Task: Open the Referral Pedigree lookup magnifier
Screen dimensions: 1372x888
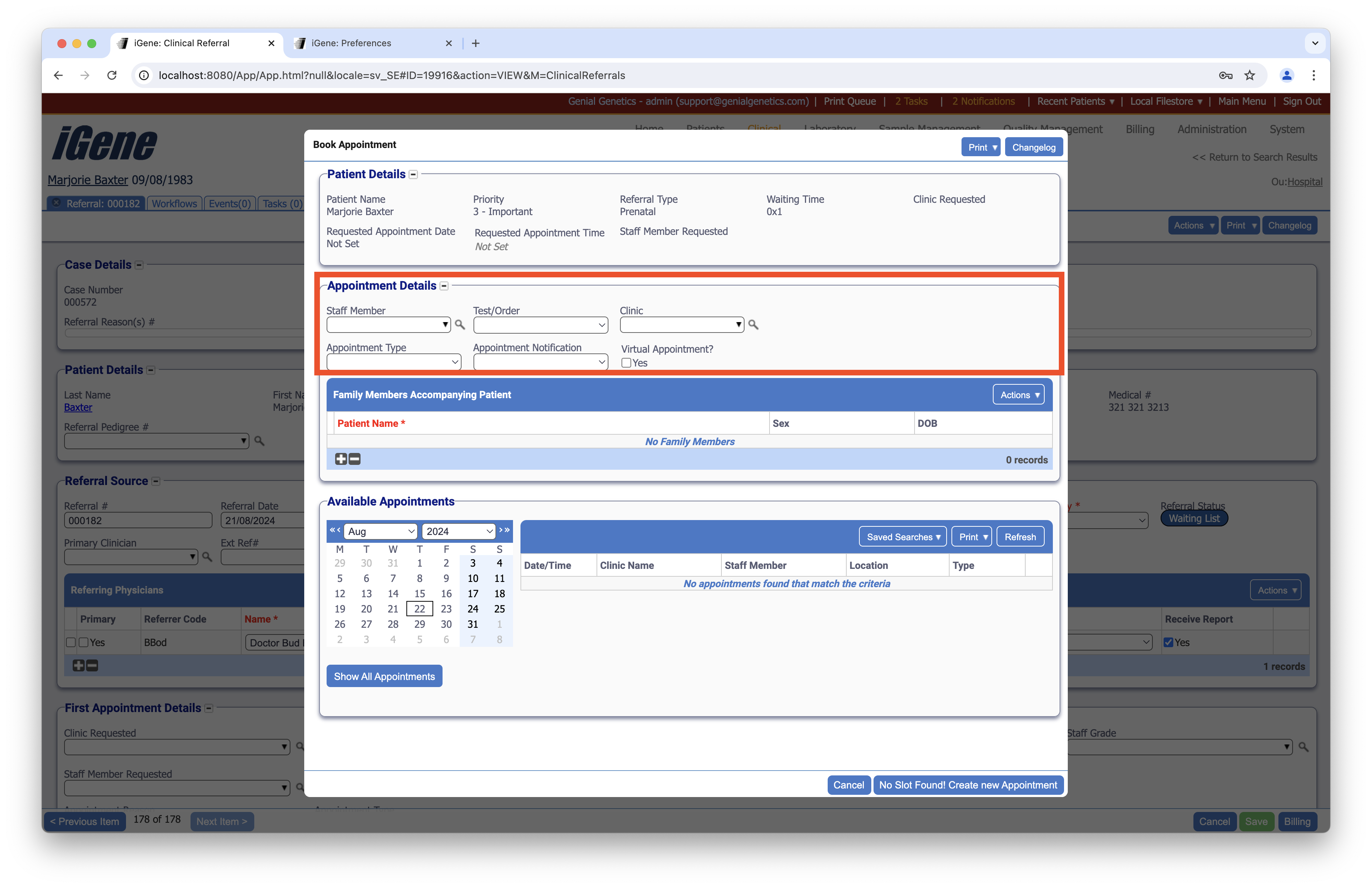Action: [x=259, y=441]
